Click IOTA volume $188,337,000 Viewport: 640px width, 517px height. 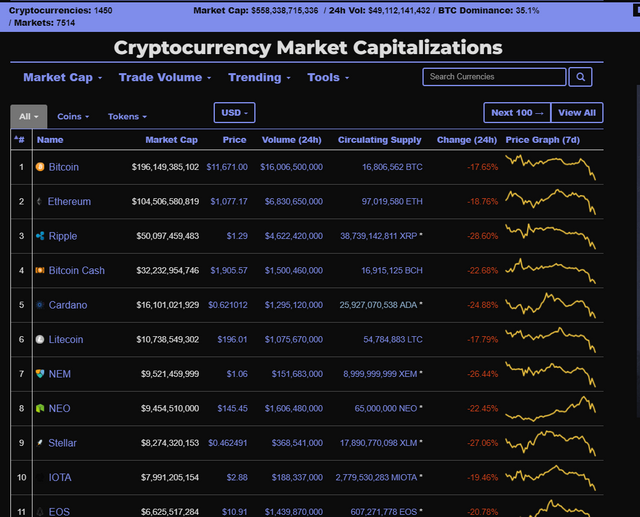point(297,477)
